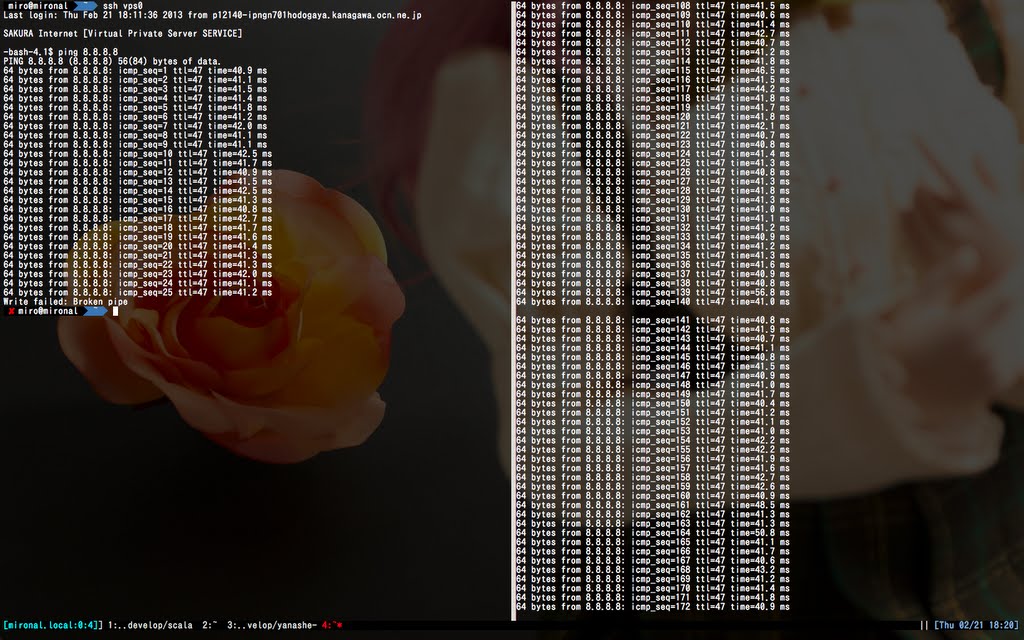Select the red active tmux window 4

[x=332, y=626]
